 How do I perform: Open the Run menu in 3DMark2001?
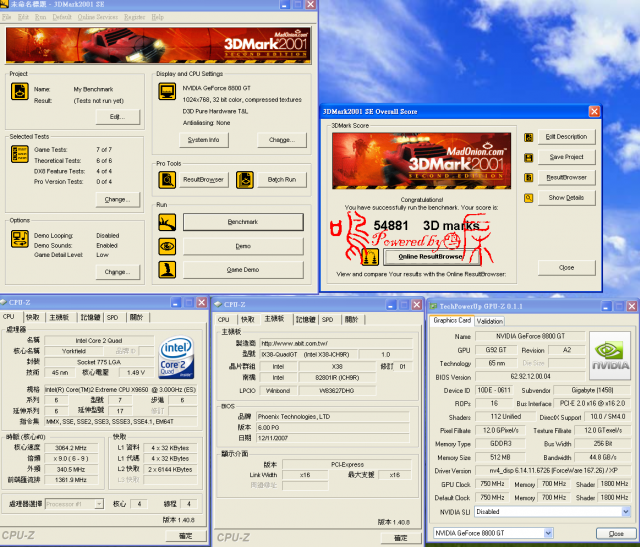[x=40, y=17]
